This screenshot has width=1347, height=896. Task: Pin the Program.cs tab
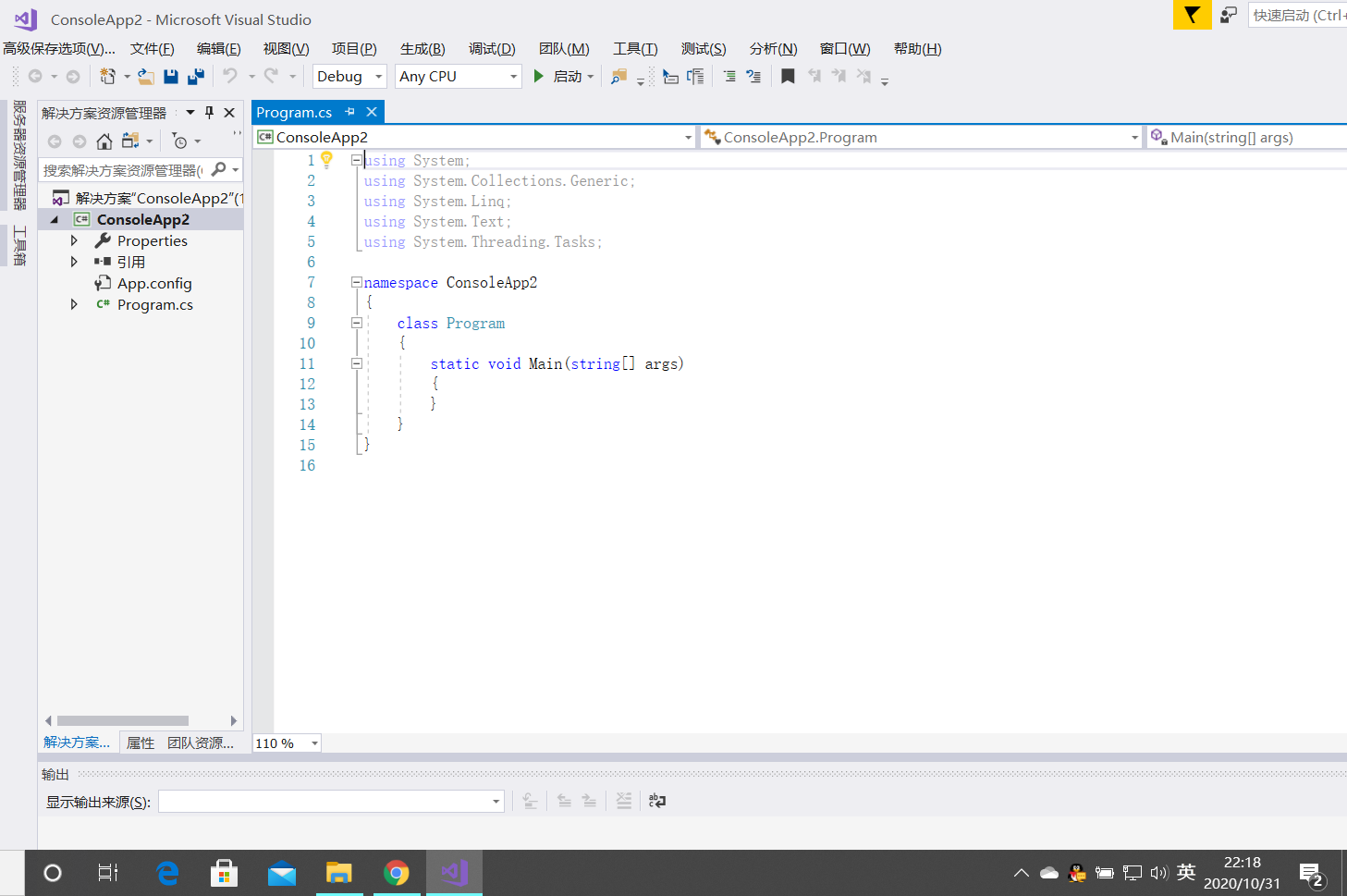(x=350, y=112)
